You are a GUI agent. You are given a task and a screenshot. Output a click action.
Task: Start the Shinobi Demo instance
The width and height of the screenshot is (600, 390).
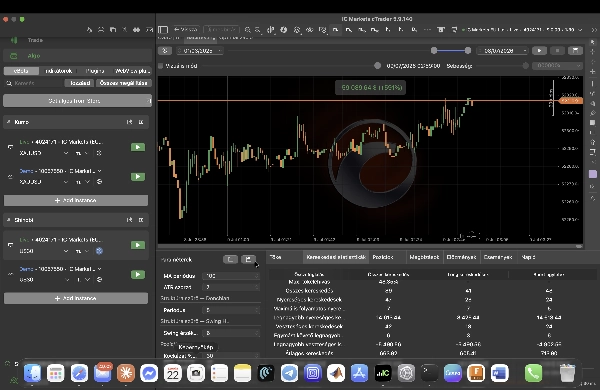138,275
